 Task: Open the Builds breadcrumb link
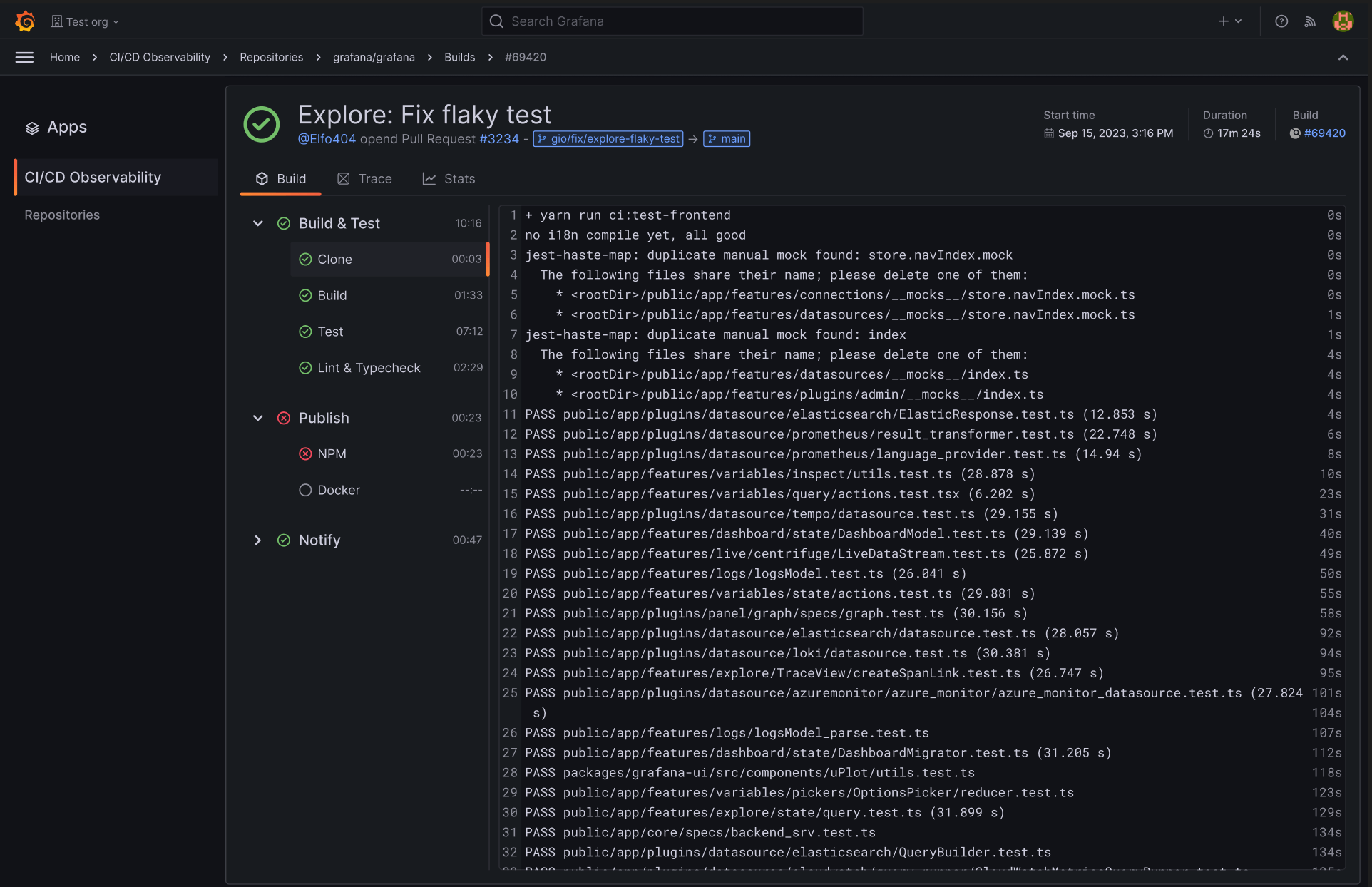tap(459, 57)
